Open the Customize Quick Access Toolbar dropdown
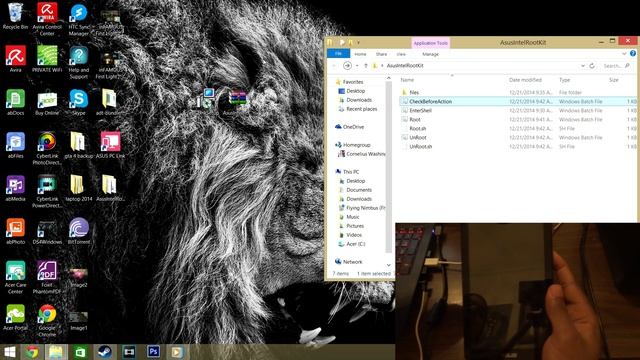640x360 pixels. [x=358, y=42]
